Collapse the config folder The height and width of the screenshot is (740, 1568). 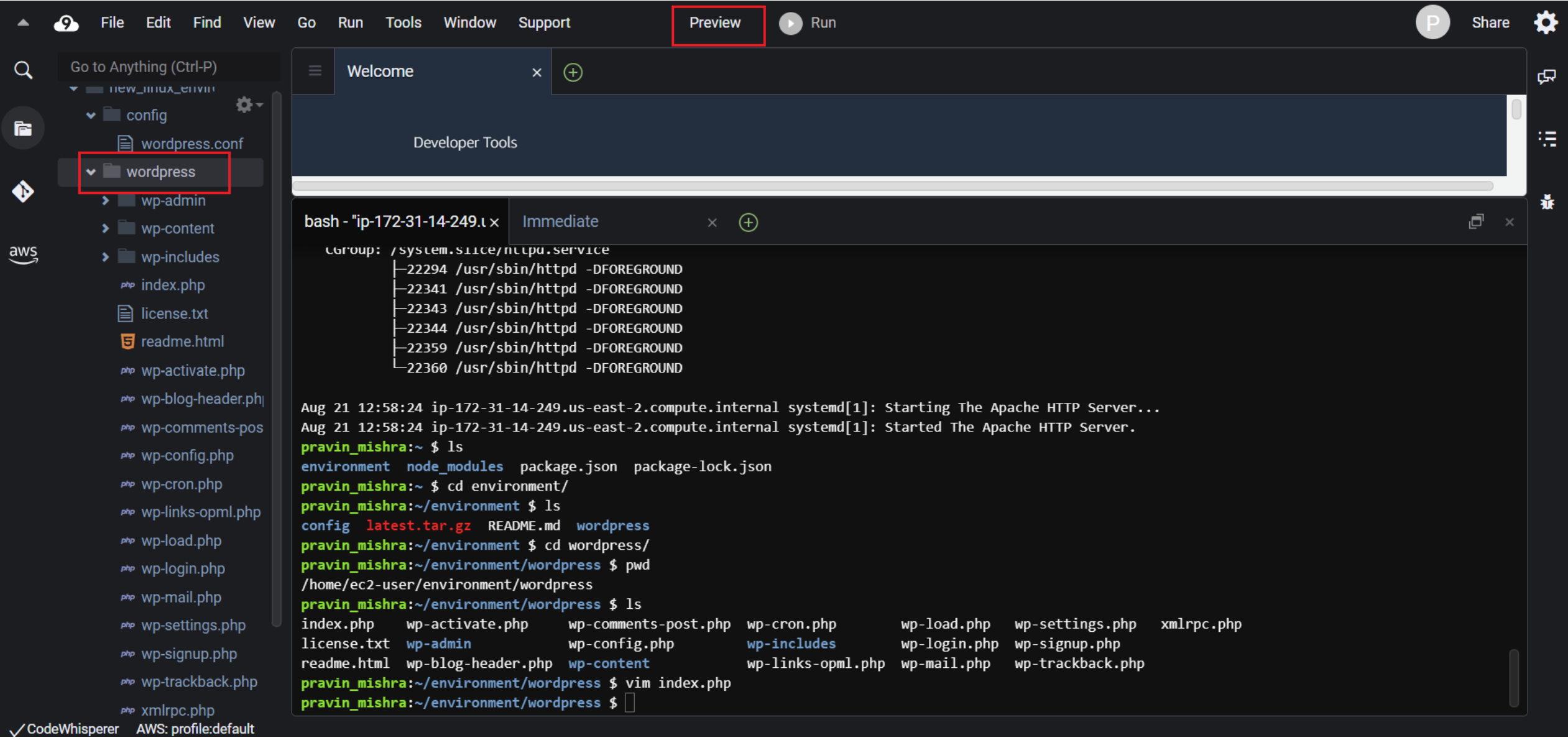[91, 115]
